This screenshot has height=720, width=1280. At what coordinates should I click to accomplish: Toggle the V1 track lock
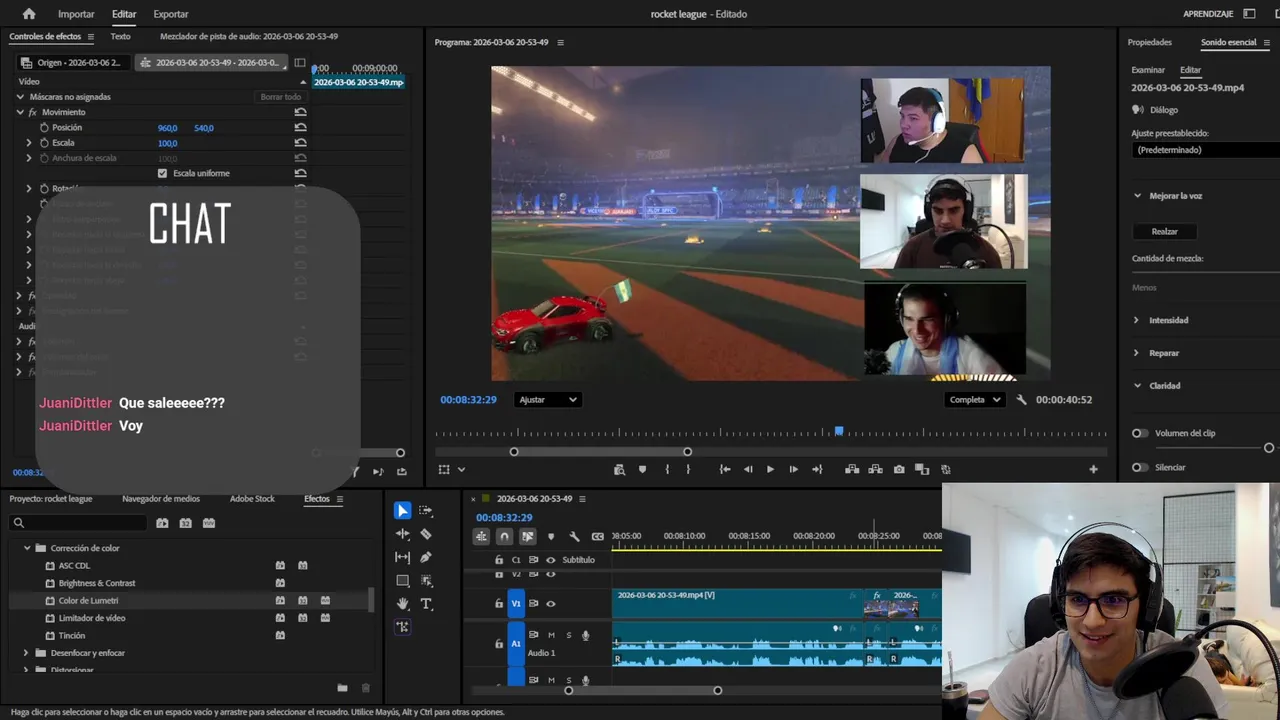[499, 604]
